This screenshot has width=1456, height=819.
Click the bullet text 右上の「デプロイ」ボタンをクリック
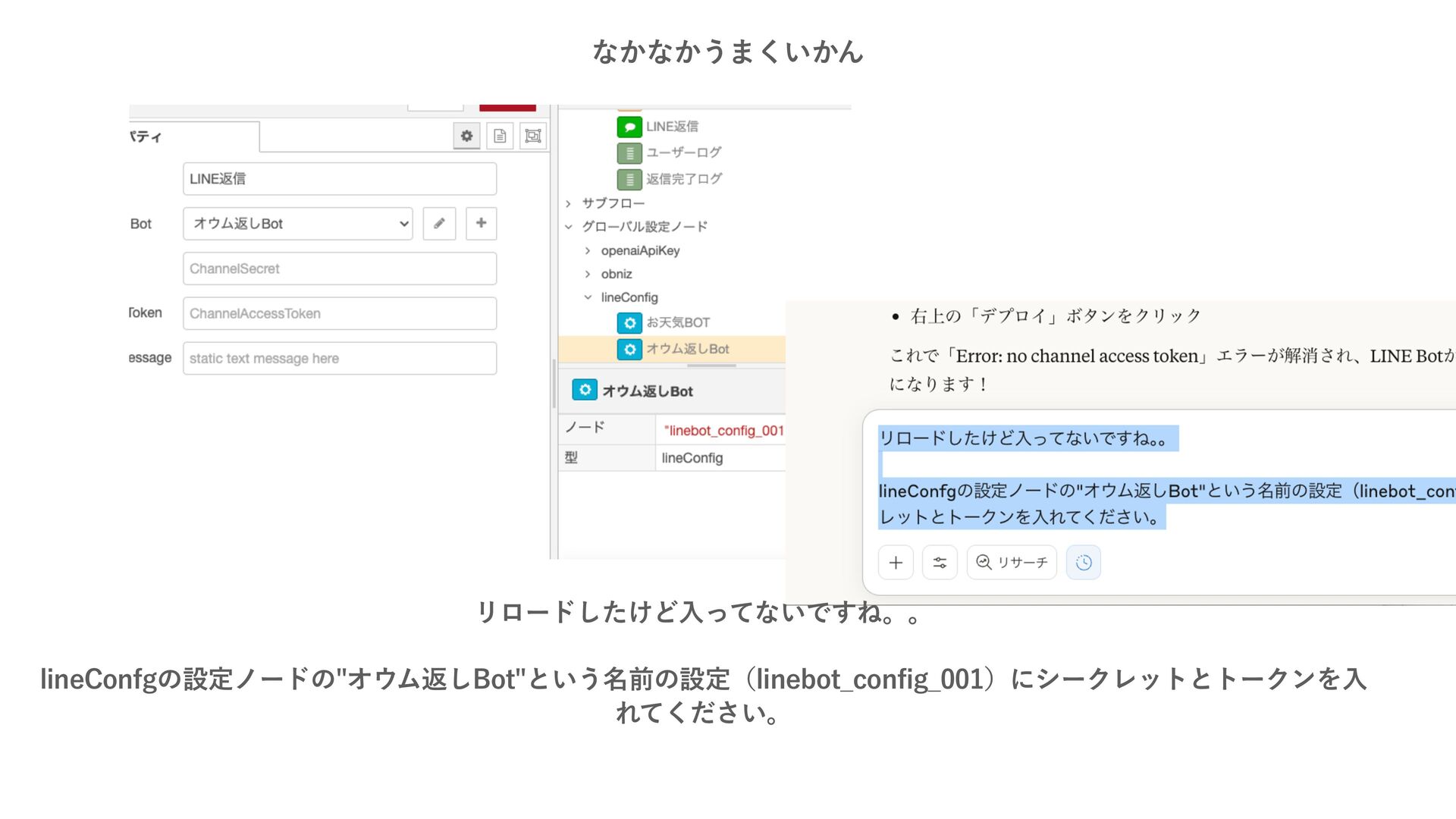point(1056,316)
